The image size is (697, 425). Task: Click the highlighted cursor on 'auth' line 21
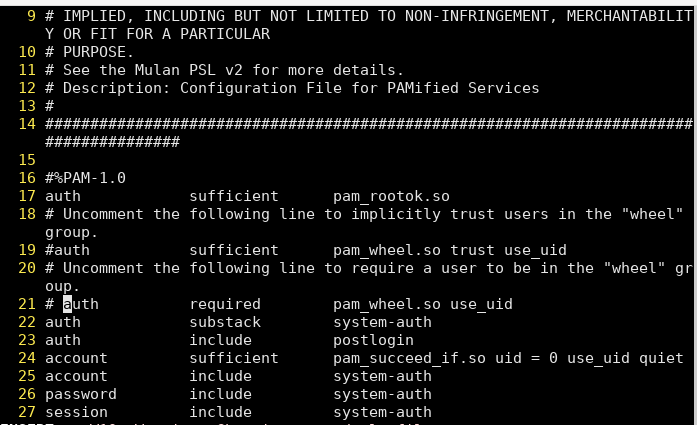[67, 304]
